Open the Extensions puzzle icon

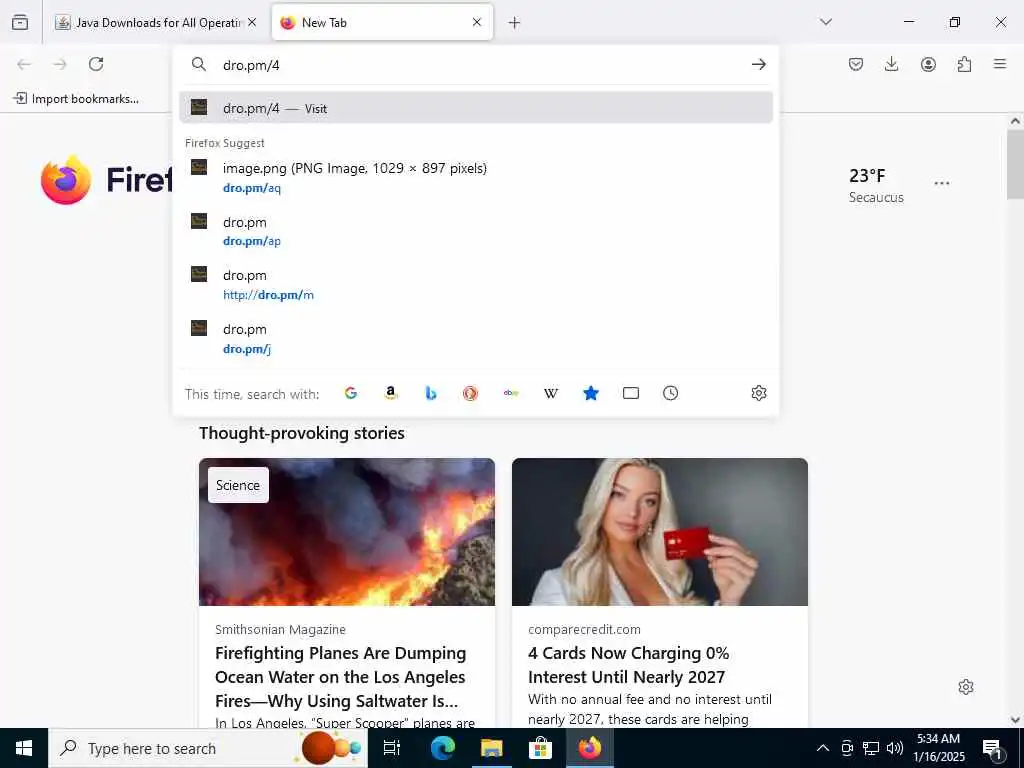point(964,64)
